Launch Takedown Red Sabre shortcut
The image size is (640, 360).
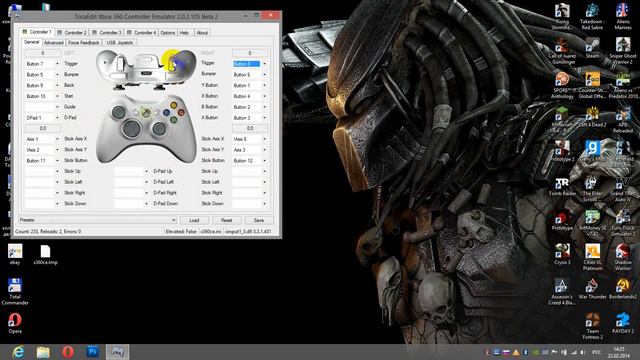[592, 16]
